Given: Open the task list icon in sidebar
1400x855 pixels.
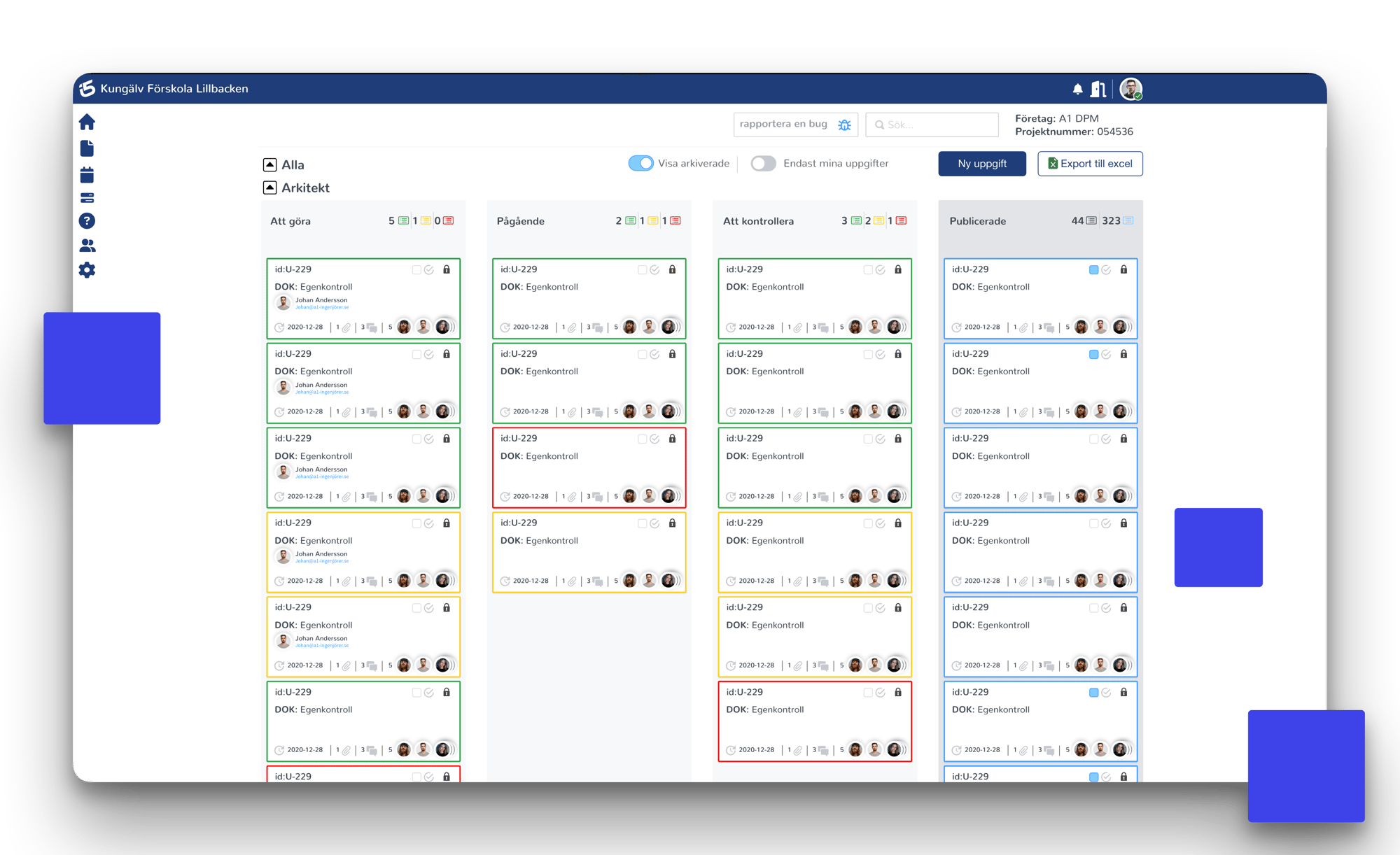Looking at the screenshot, I should coord(87,198).
